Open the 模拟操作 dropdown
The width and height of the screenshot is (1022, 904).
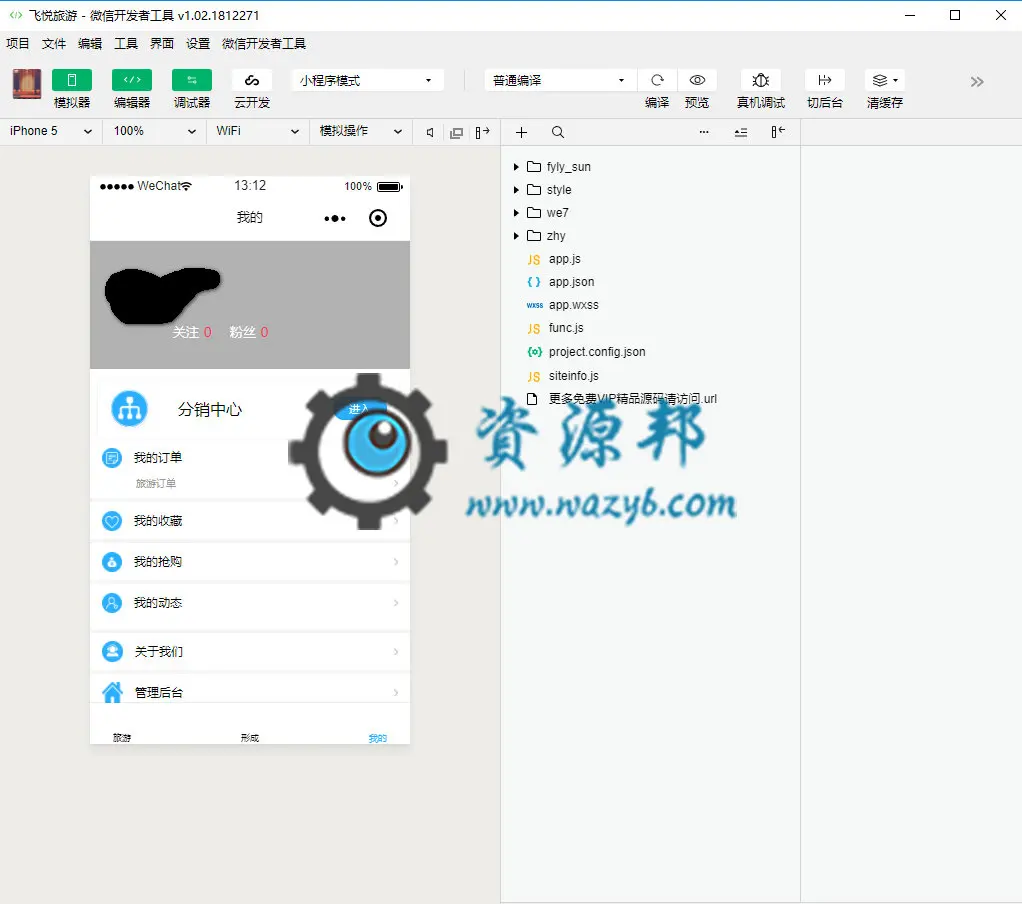click(x=360, y=131)
